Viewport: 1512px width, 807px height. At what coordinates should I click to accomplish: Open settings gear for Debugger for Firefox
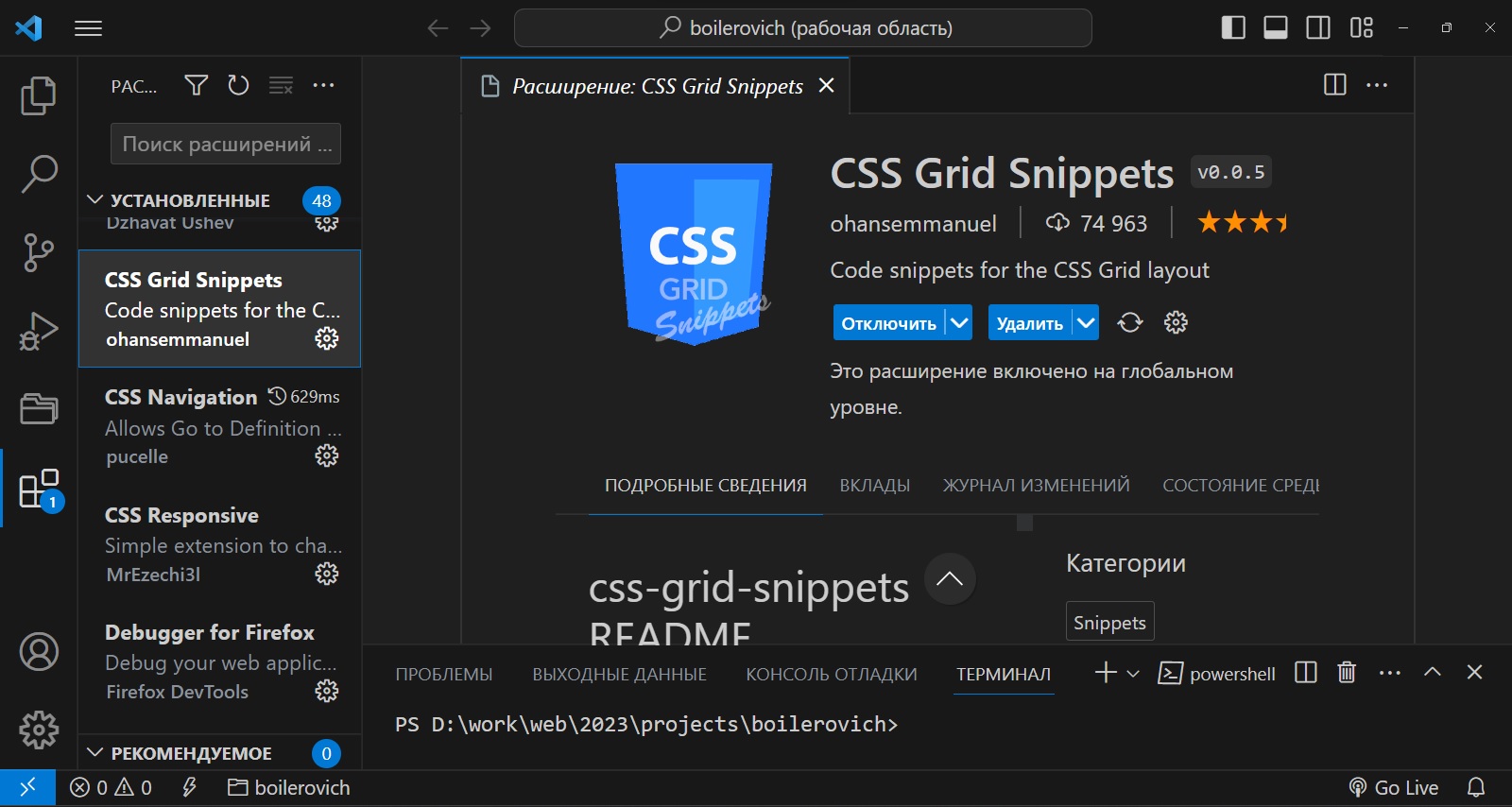(327, 691)
